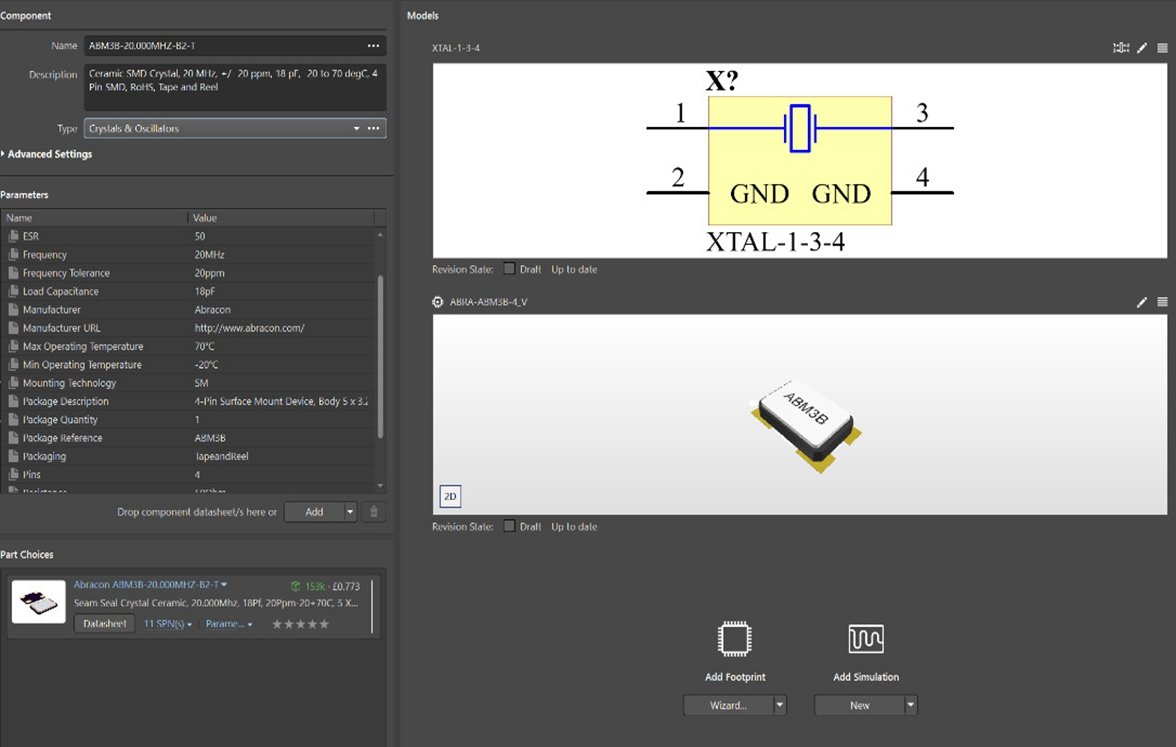Viewport: 1176px width, 747px height.
Task: Click the footprint icon beside ABRA-ABM3B-4_V
Action: [438, 302]
